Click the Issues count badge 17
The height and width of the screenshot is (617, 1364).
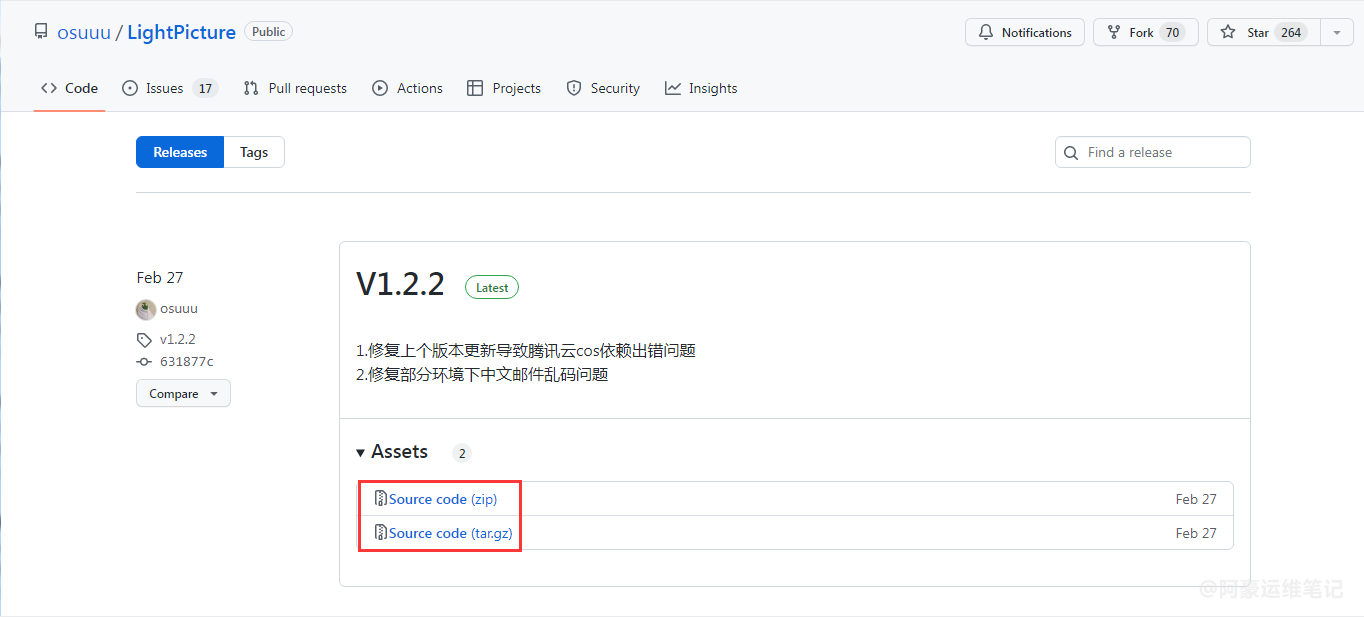(205, 88)
